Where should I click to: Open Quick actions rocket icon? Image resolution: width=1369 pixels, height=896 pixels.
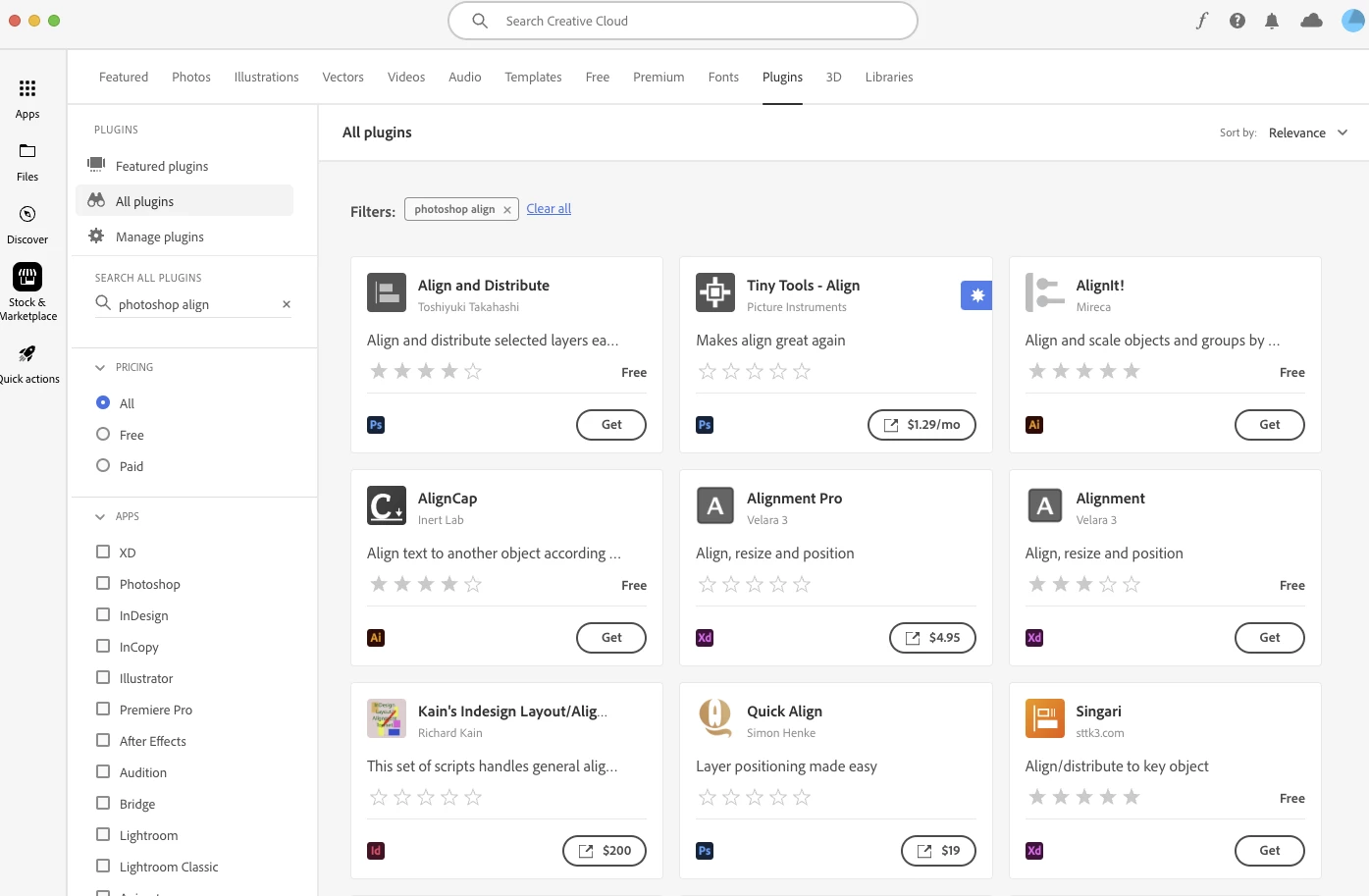coord(27,353)
